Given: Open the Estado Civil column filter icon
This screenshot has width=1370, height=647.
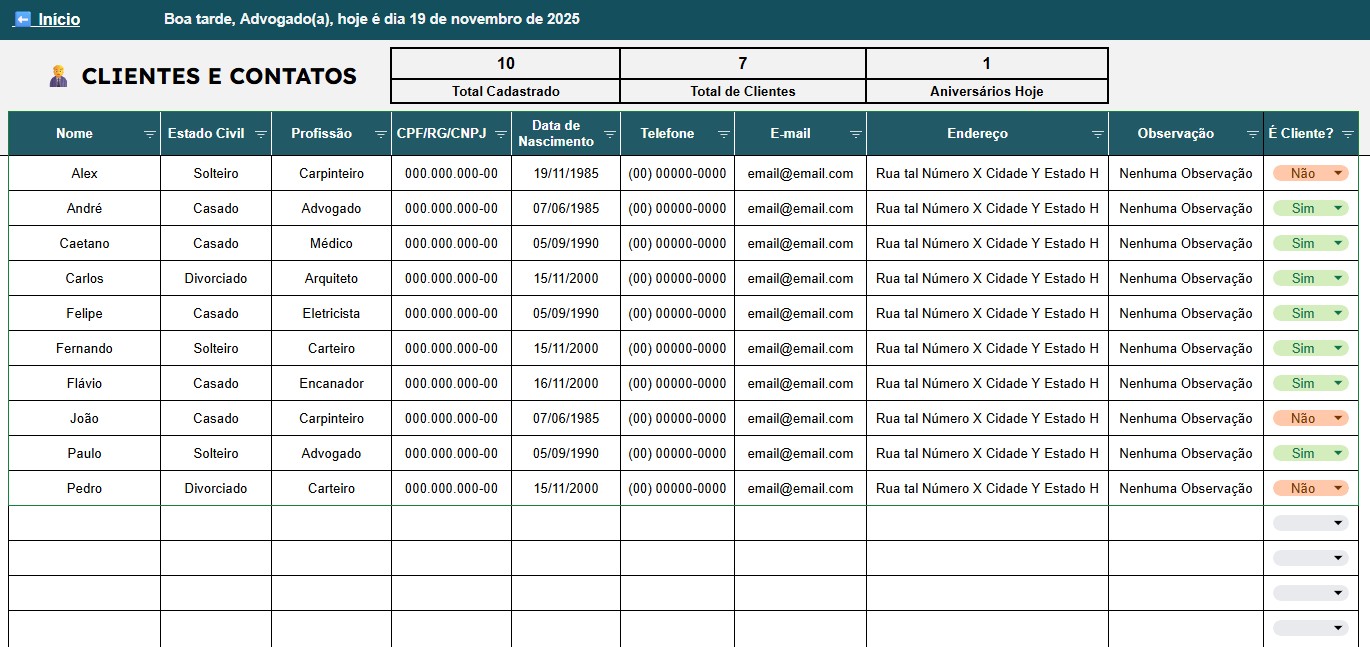Looking at the screenshot, I should click(261, 134).
